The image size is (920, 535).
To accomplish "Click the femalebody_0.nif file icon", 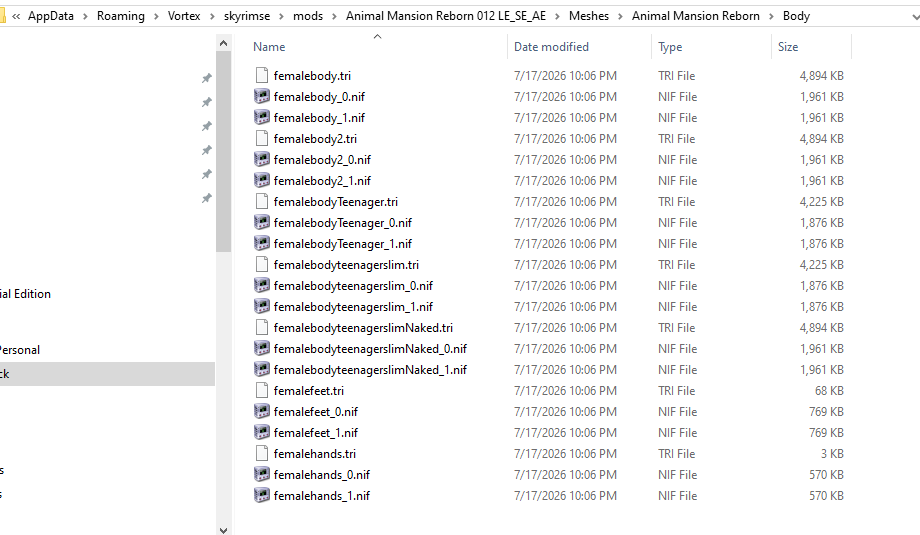I will tap(262, 96).
